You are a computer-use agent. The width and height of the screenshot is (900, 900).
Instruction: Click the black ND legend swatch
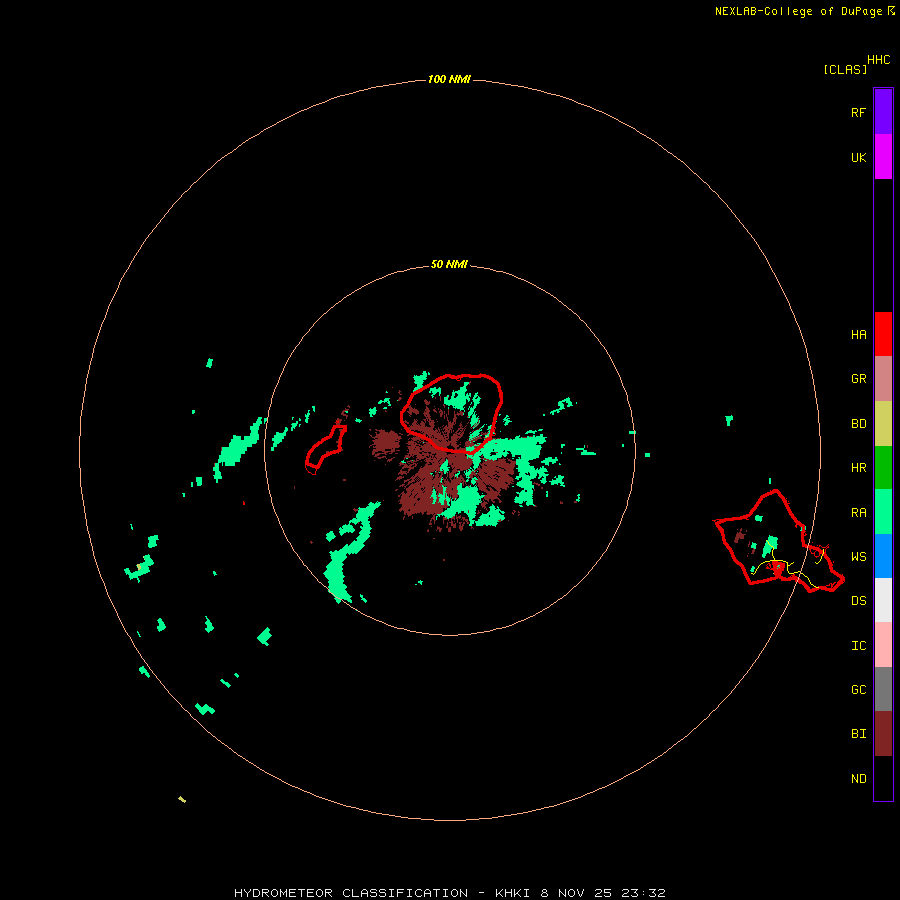tap(883, 778)
